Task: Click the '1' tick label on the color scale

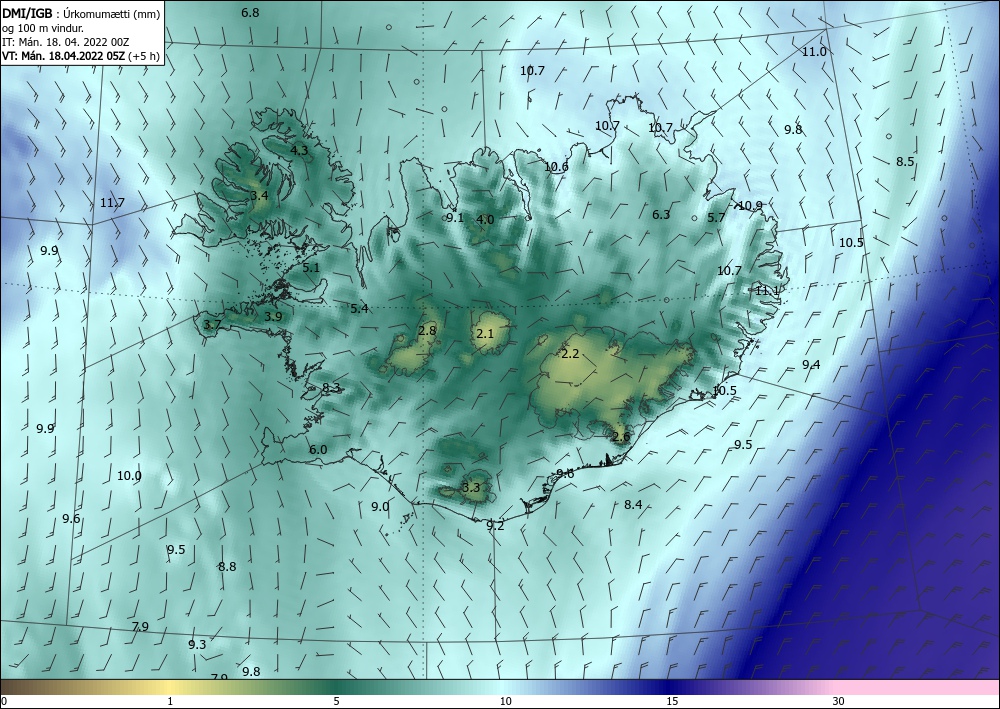Action: point(170,701)
